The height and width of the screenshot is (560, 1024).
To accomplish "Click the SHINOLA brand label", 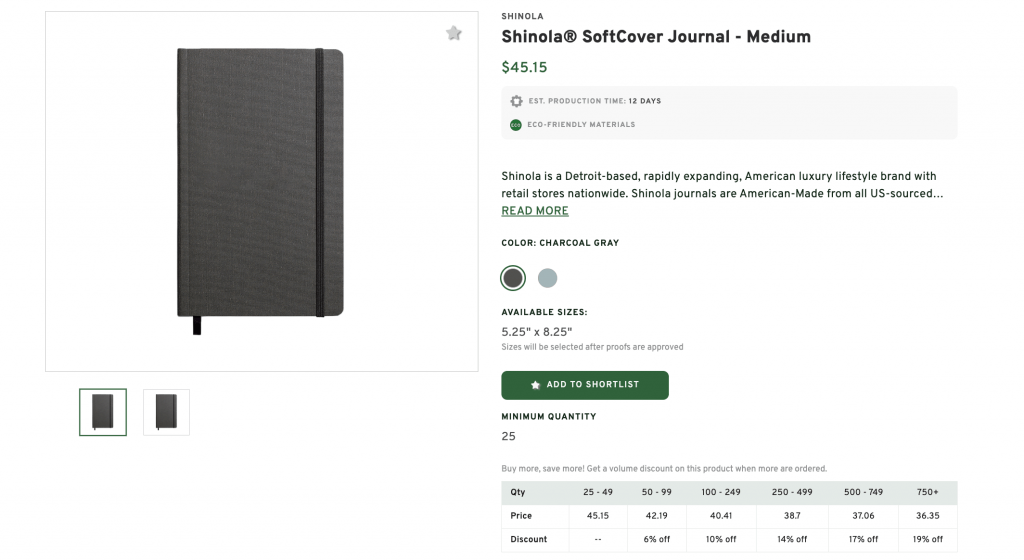I will (522, 16).
